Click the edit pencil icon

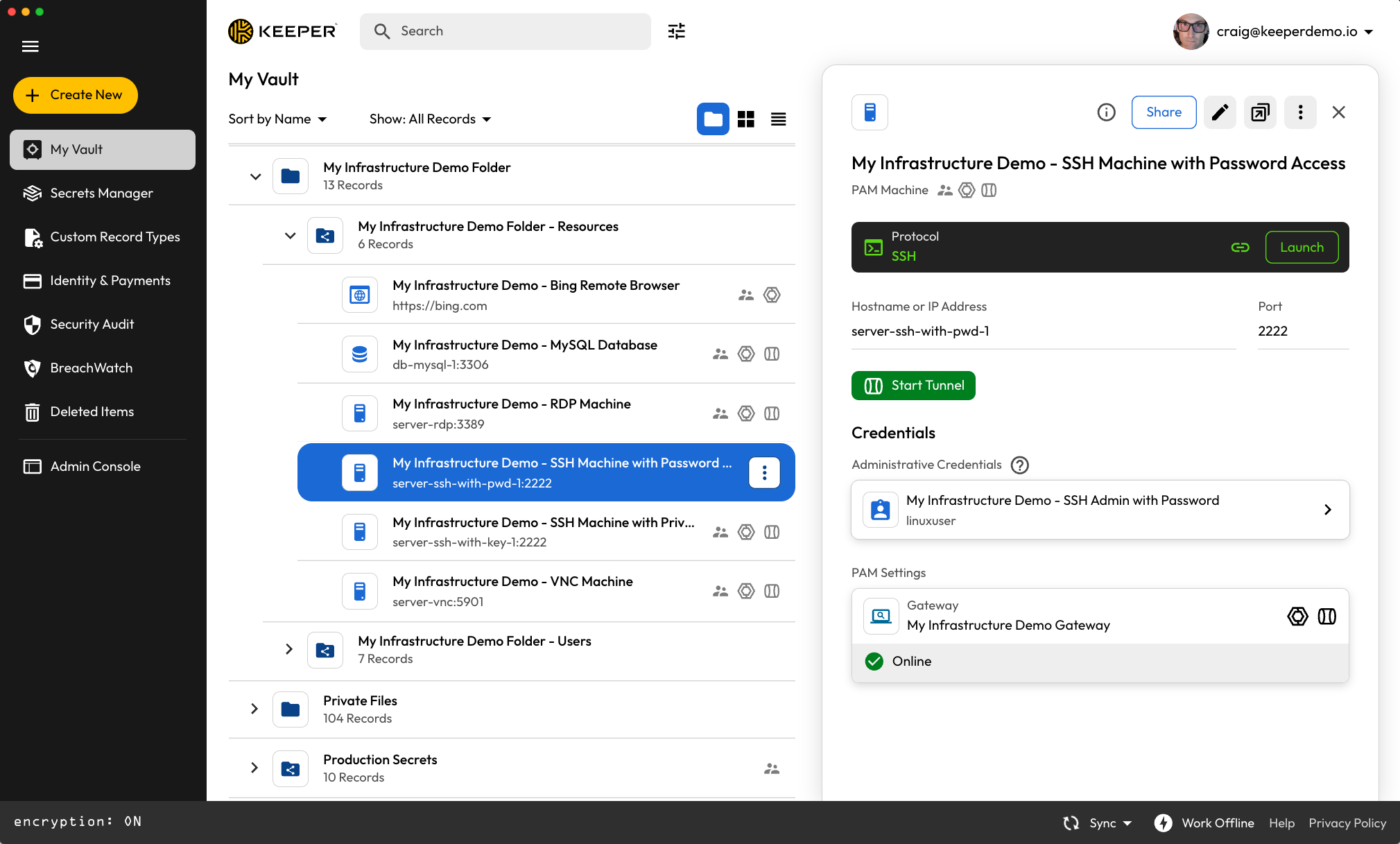click(x=1220, y=112)
